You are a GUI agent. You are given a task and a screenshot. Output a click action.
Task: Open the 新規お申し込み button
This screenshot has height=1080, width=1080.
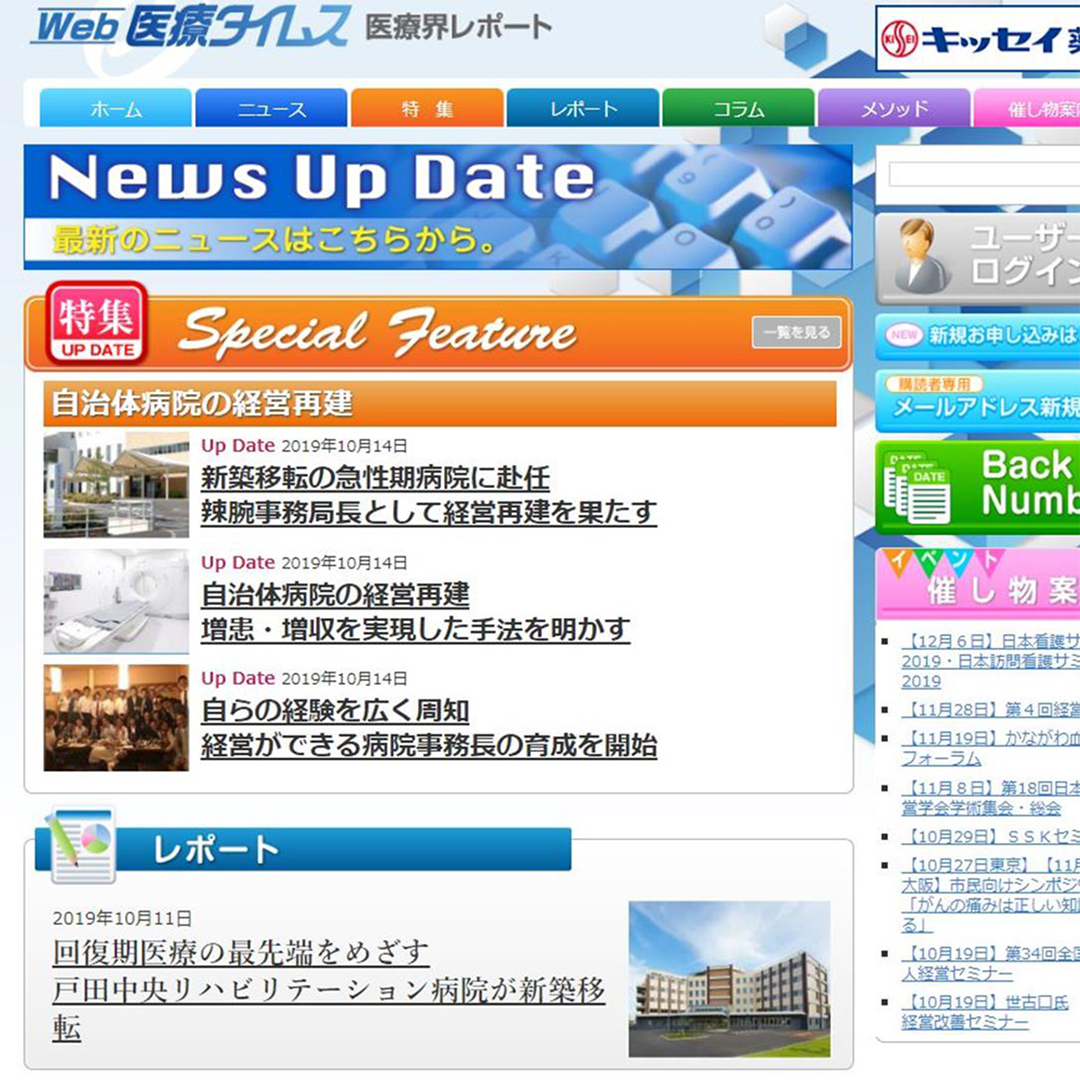pos(978,337)
